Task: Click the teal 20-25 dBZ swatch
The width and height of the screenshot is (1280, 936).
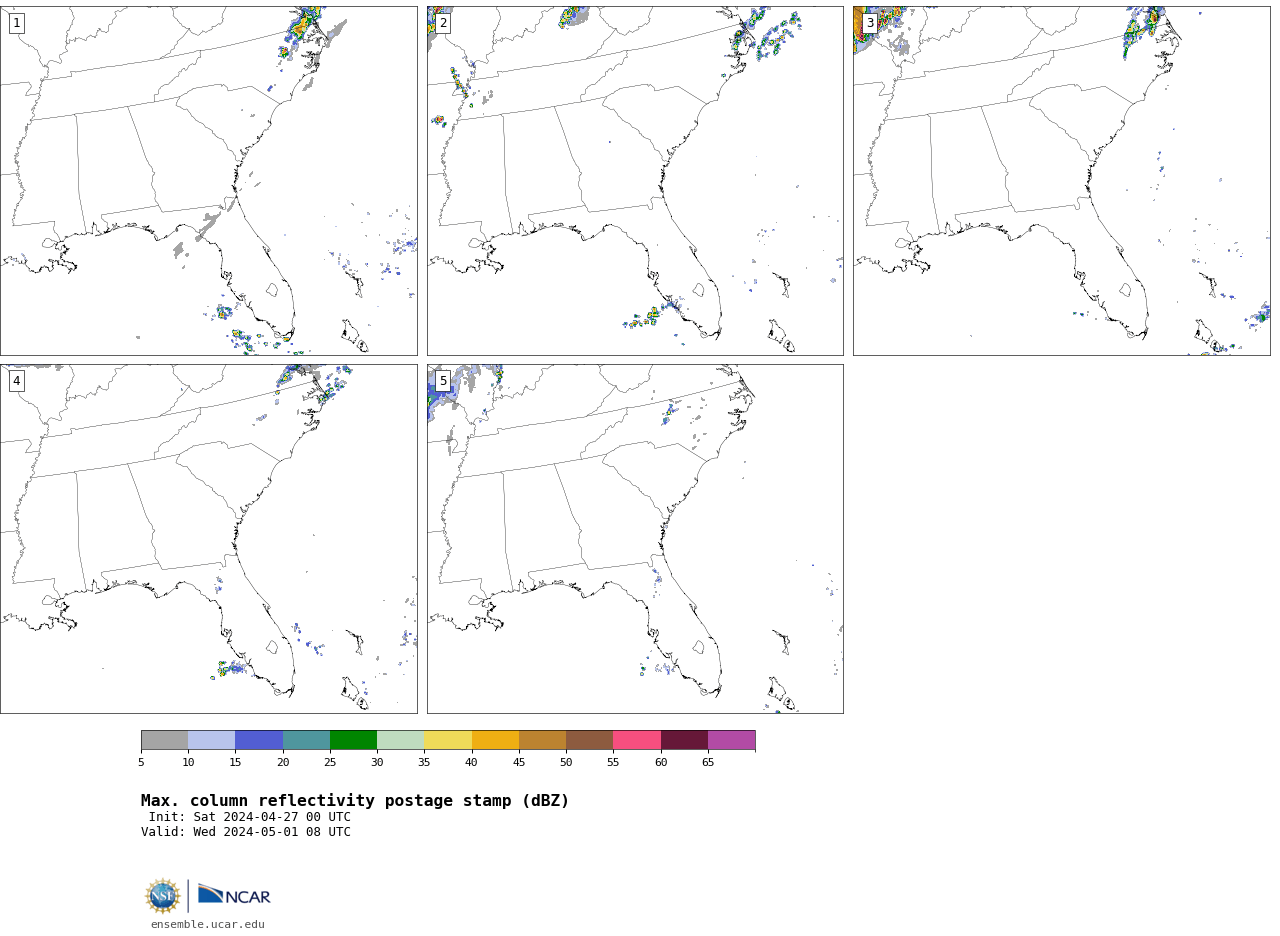Action: (x=306, y=740)
